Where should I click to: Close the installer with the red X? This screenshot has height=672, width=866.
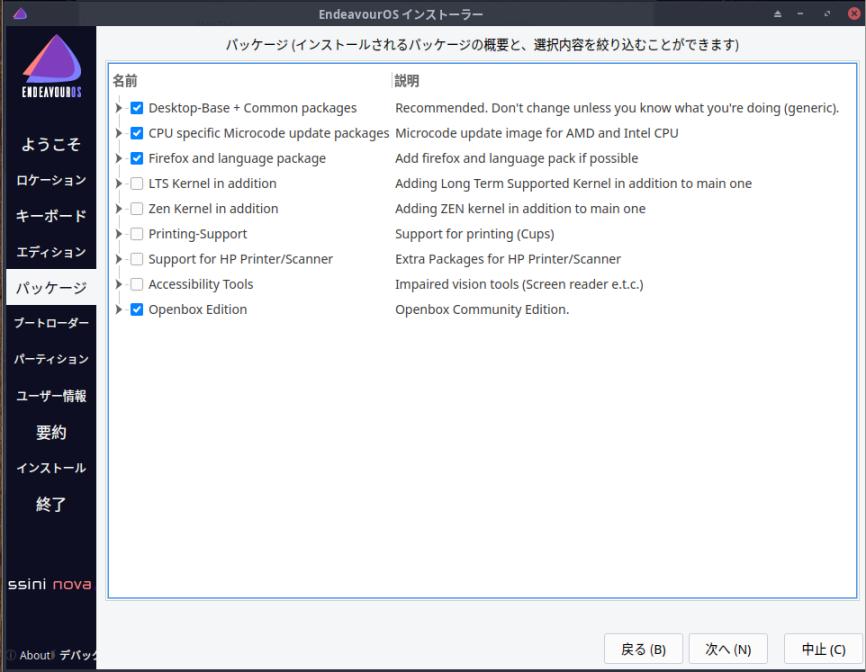click(x=854, y=14)
